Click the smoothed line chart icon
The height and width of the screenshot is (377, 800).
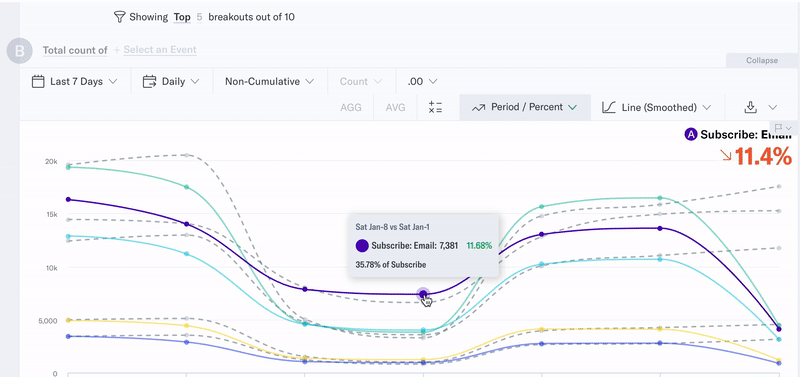(609, 107)
